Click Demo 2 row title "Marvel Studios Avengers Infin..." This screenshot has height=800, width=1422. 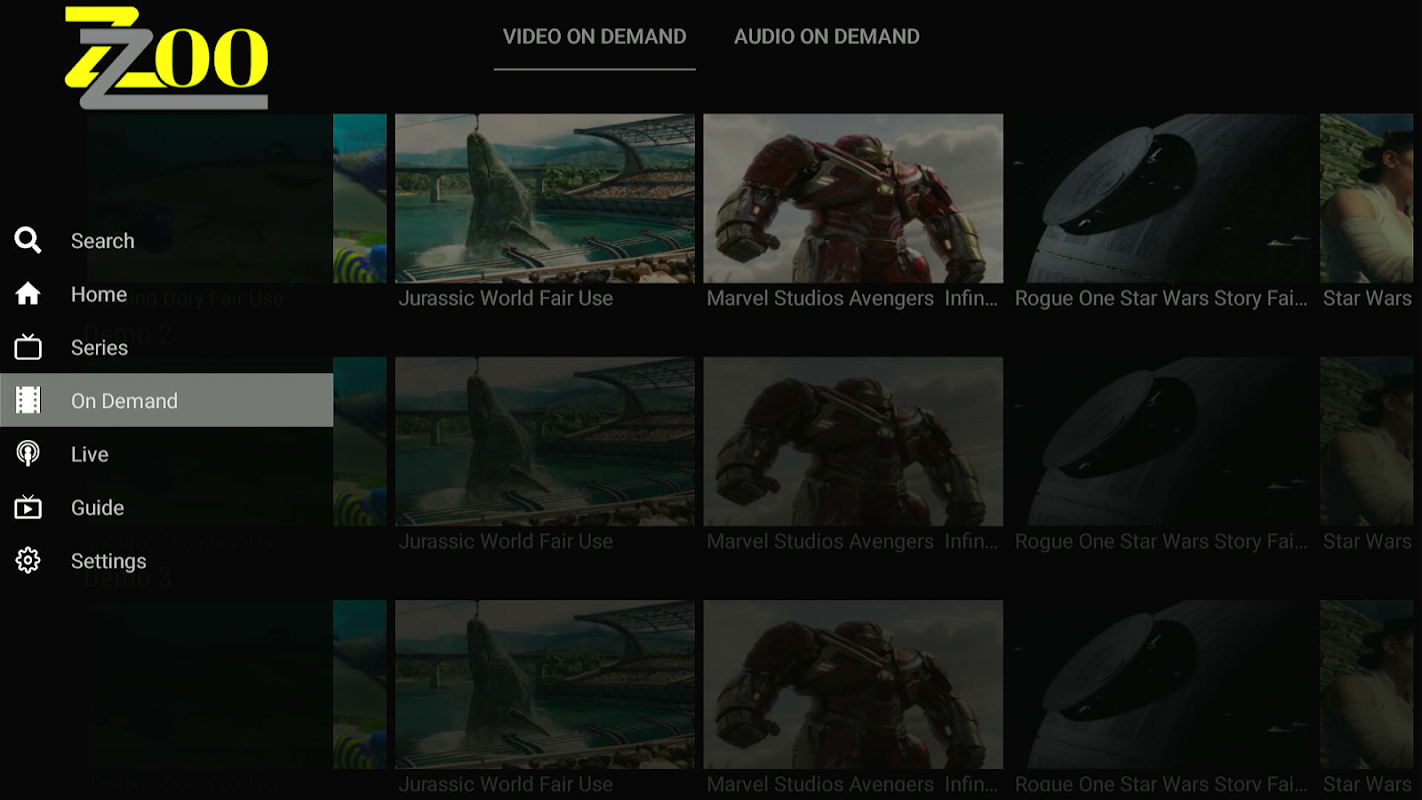tap(852, 541)
